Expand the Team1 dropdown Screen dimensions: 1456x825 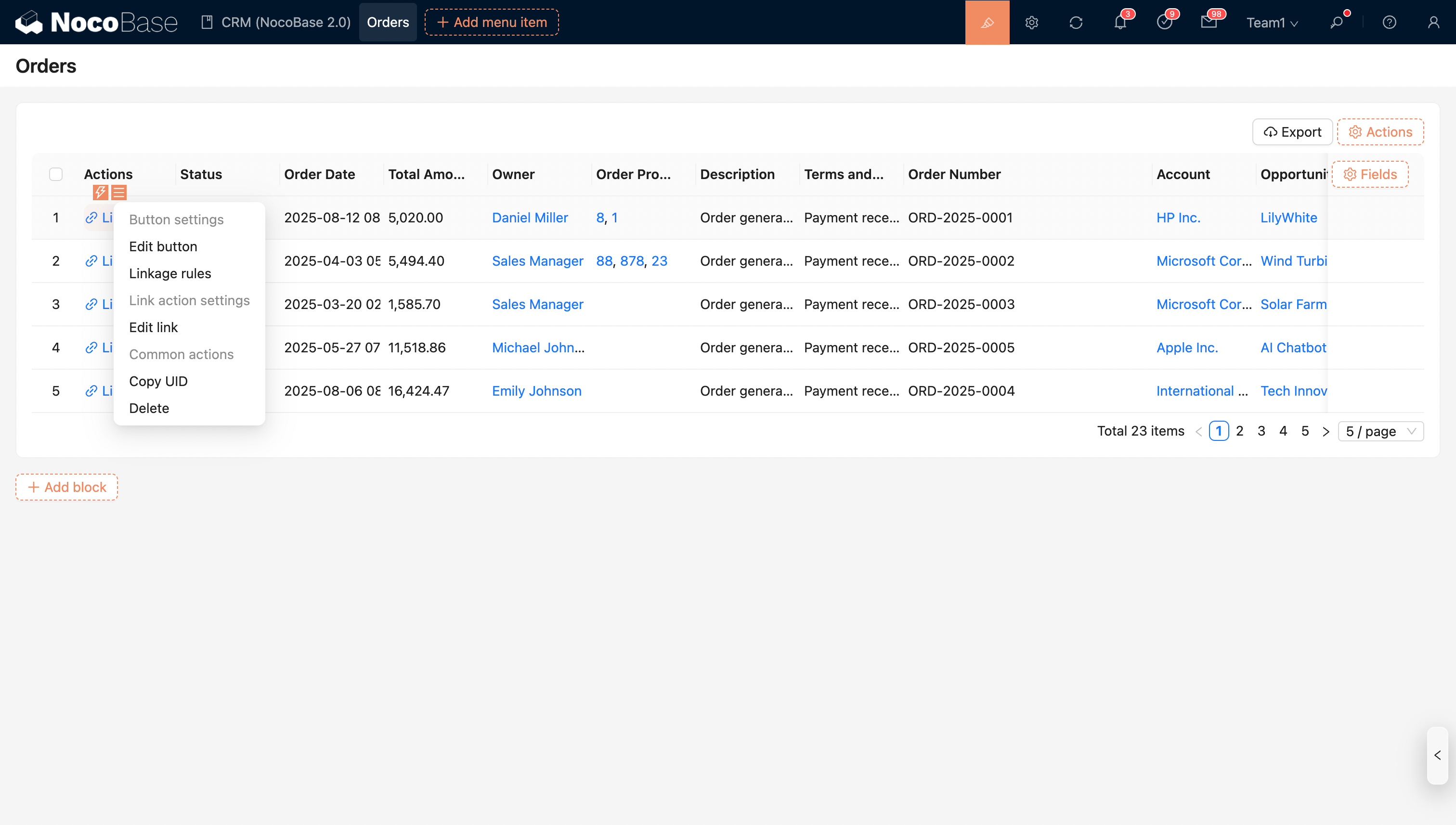coord(1272,23)
